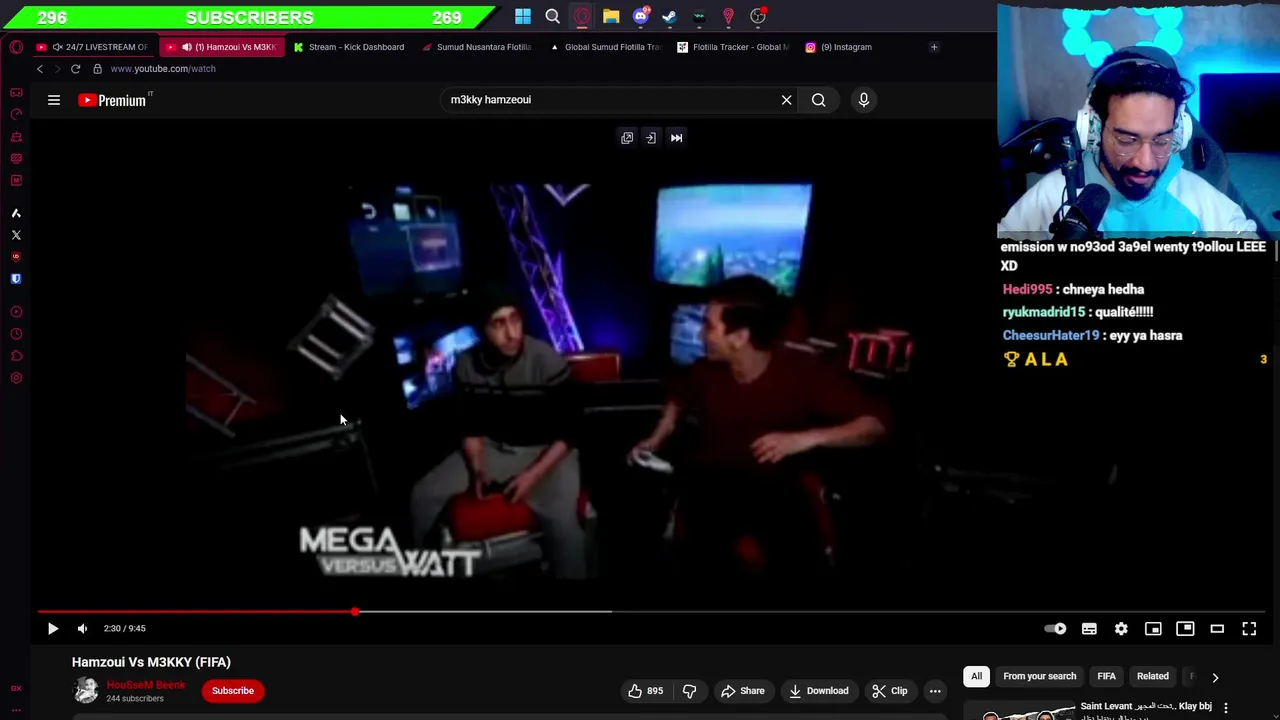Switch to theater mode
1280x720 pixels.
(1217, 628)
